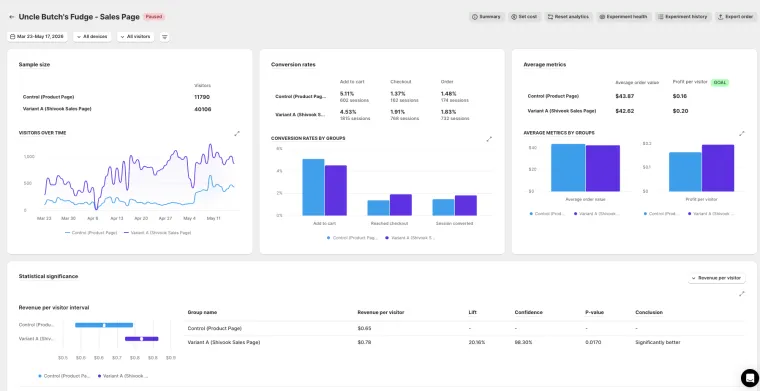Open the chat widget bubble

click(x=749, y=377)
